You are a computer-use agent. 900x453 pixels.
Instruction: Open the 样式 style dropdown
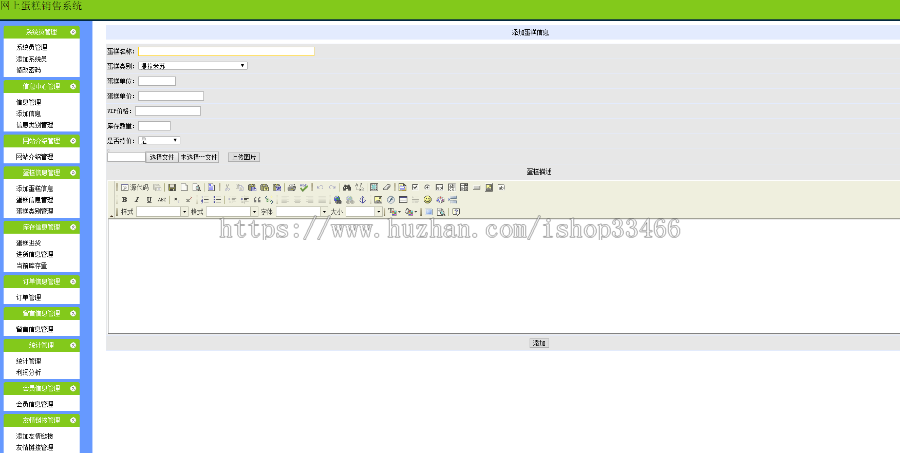(x=162, y=212)
